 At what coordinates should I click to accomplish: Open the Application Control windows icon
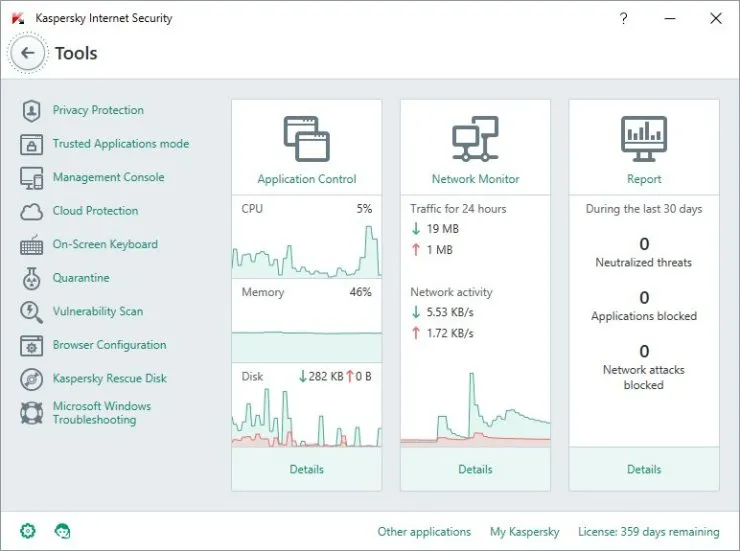click(x=306, y=140)
